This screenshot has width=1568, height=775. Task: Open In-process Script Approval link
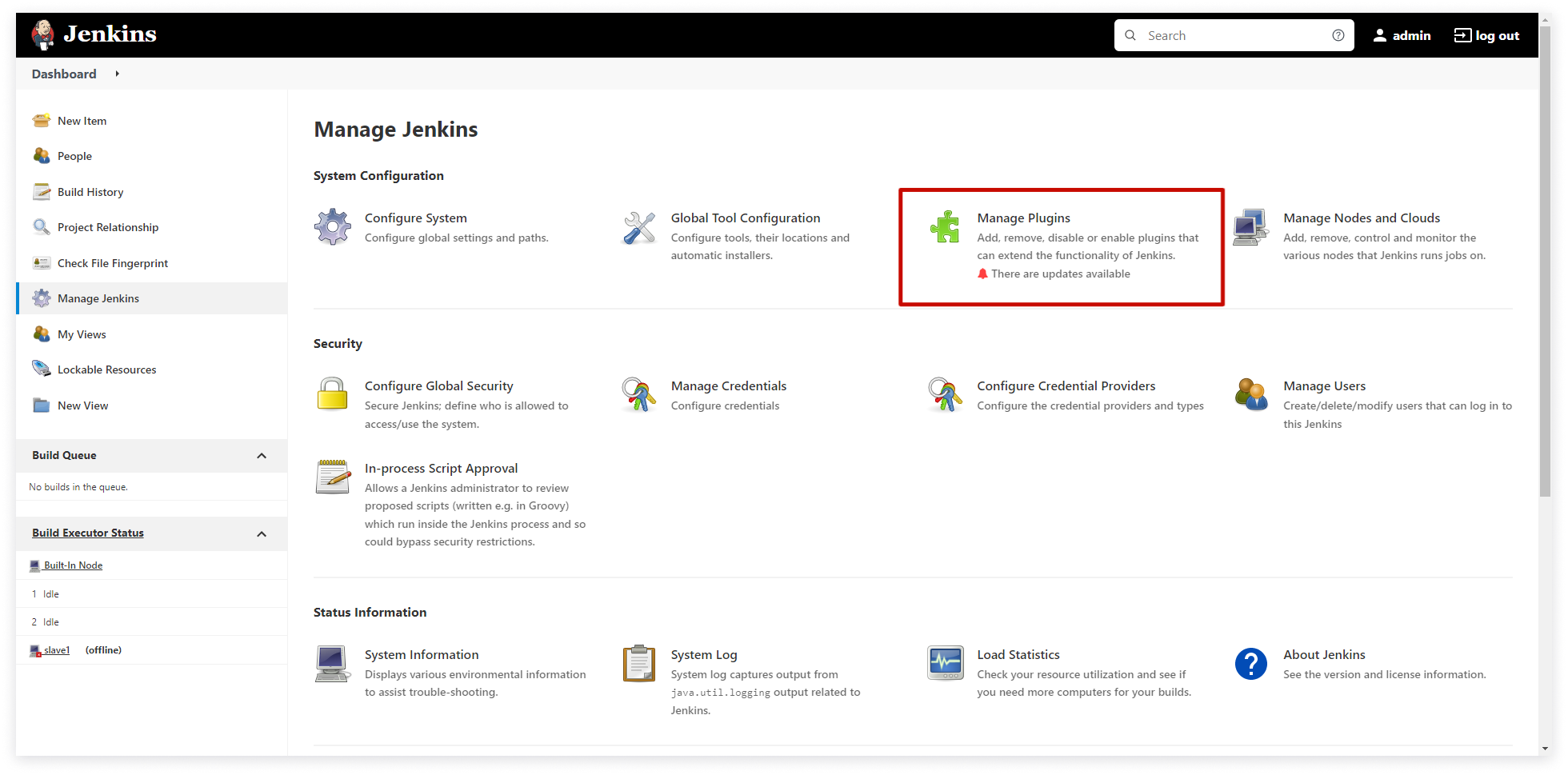pyautogui.click(x=441, y=468)
